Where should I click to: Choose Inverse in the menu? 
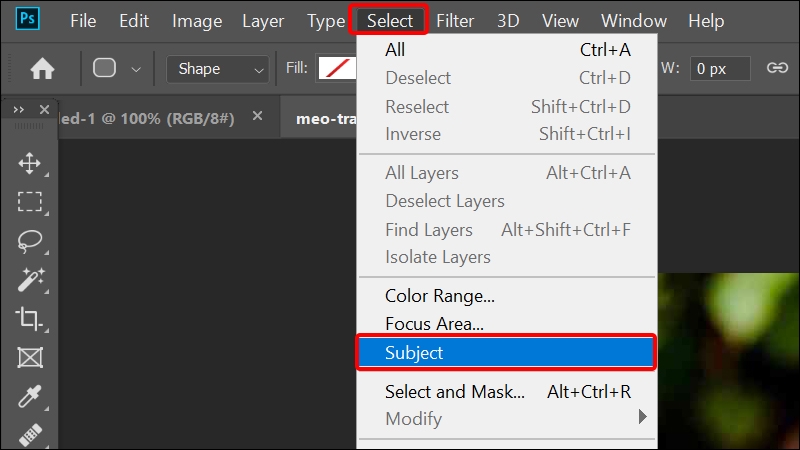(507, 134)
